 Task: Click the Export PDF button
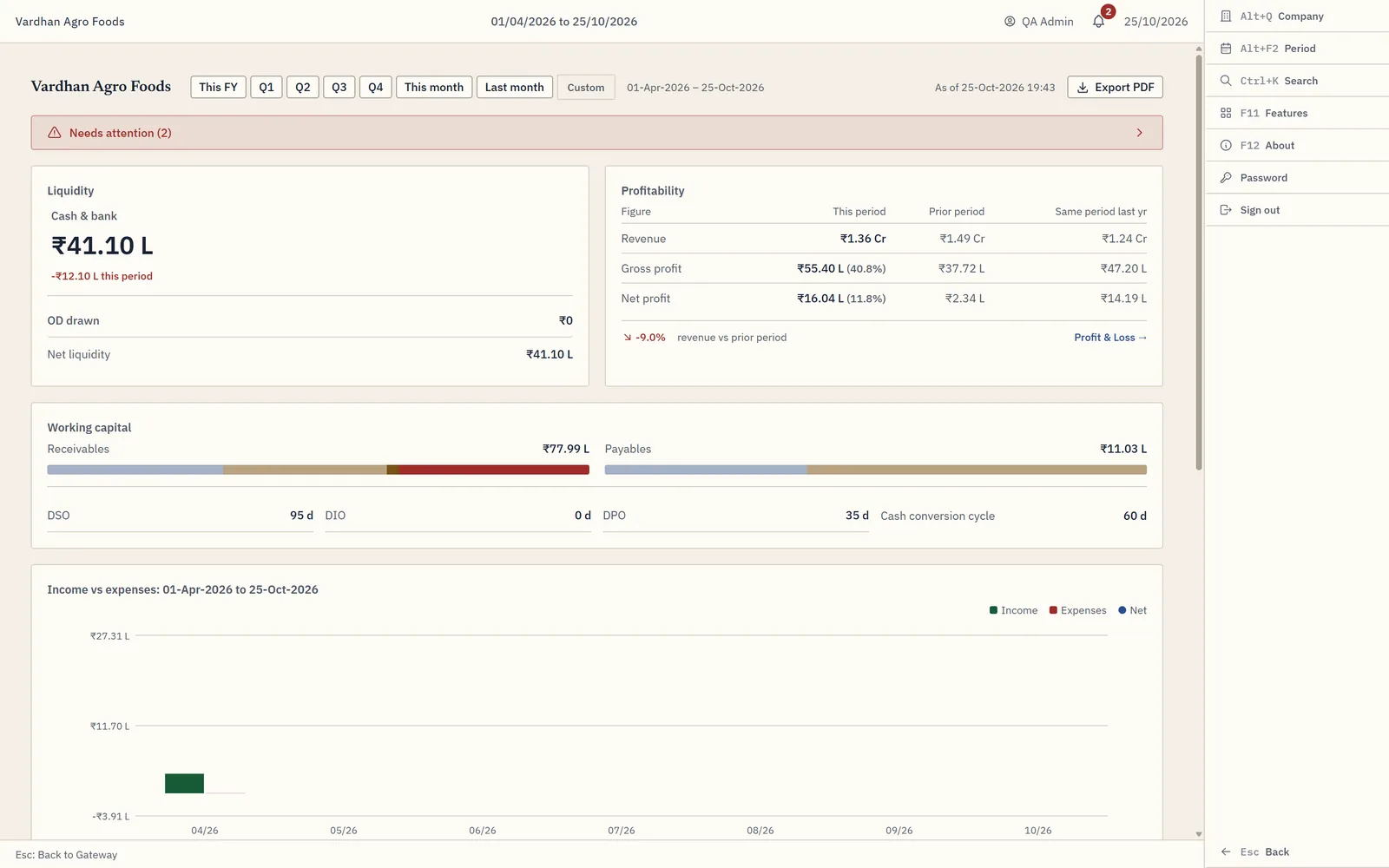[1116, 88]
